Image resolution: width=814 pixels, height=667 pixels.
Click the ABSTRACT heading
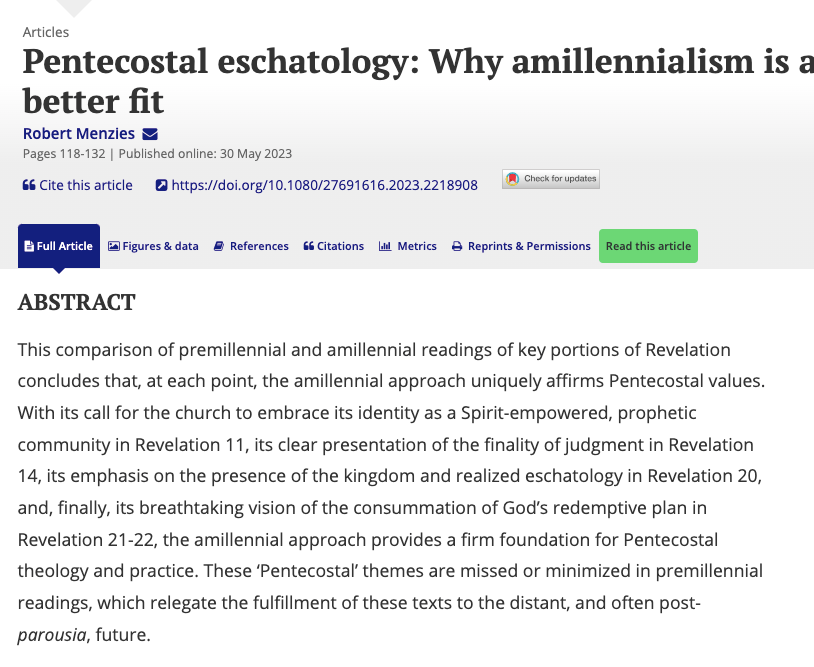click(76, 302)
